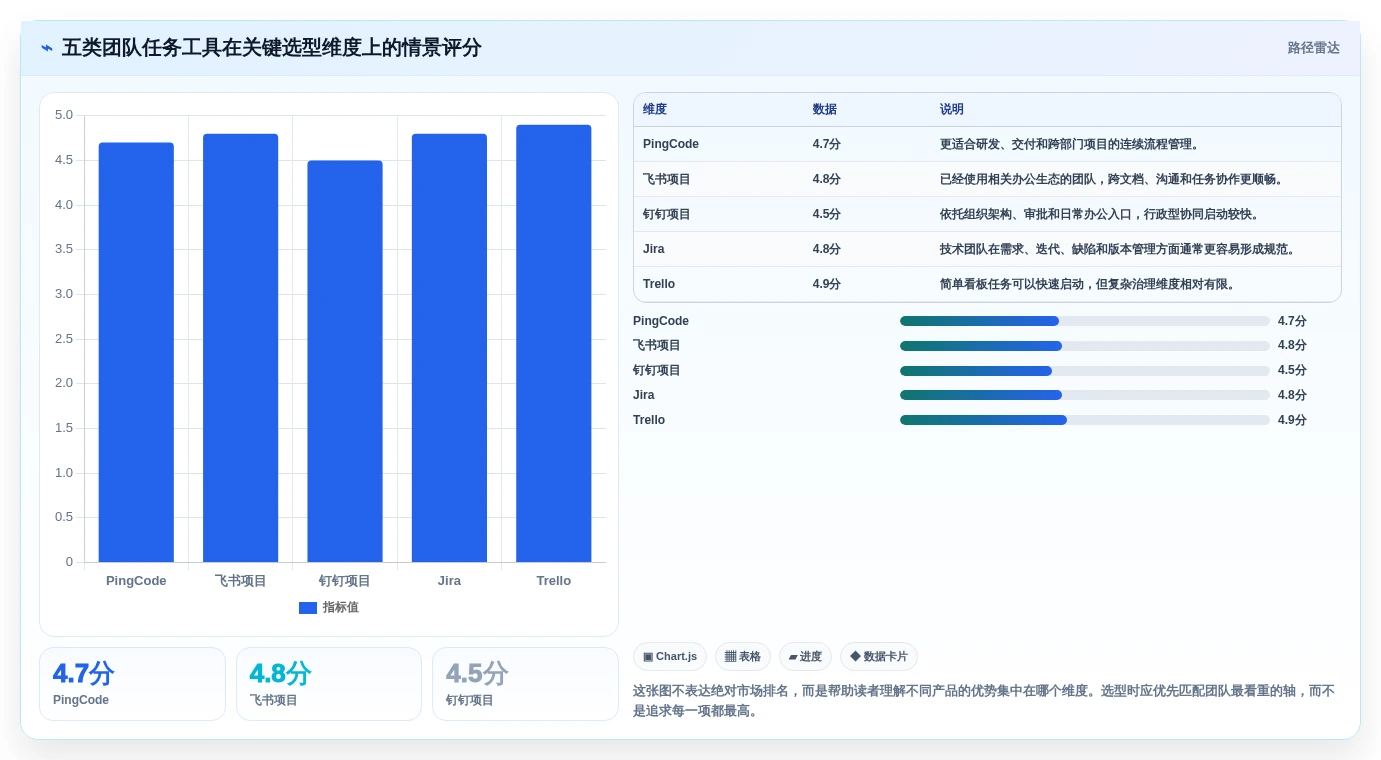Image resolution: width=1381 pixels, height=760 pixels.
Task: Click the 数据卡片 tag chip
Action: coord(879,657)
